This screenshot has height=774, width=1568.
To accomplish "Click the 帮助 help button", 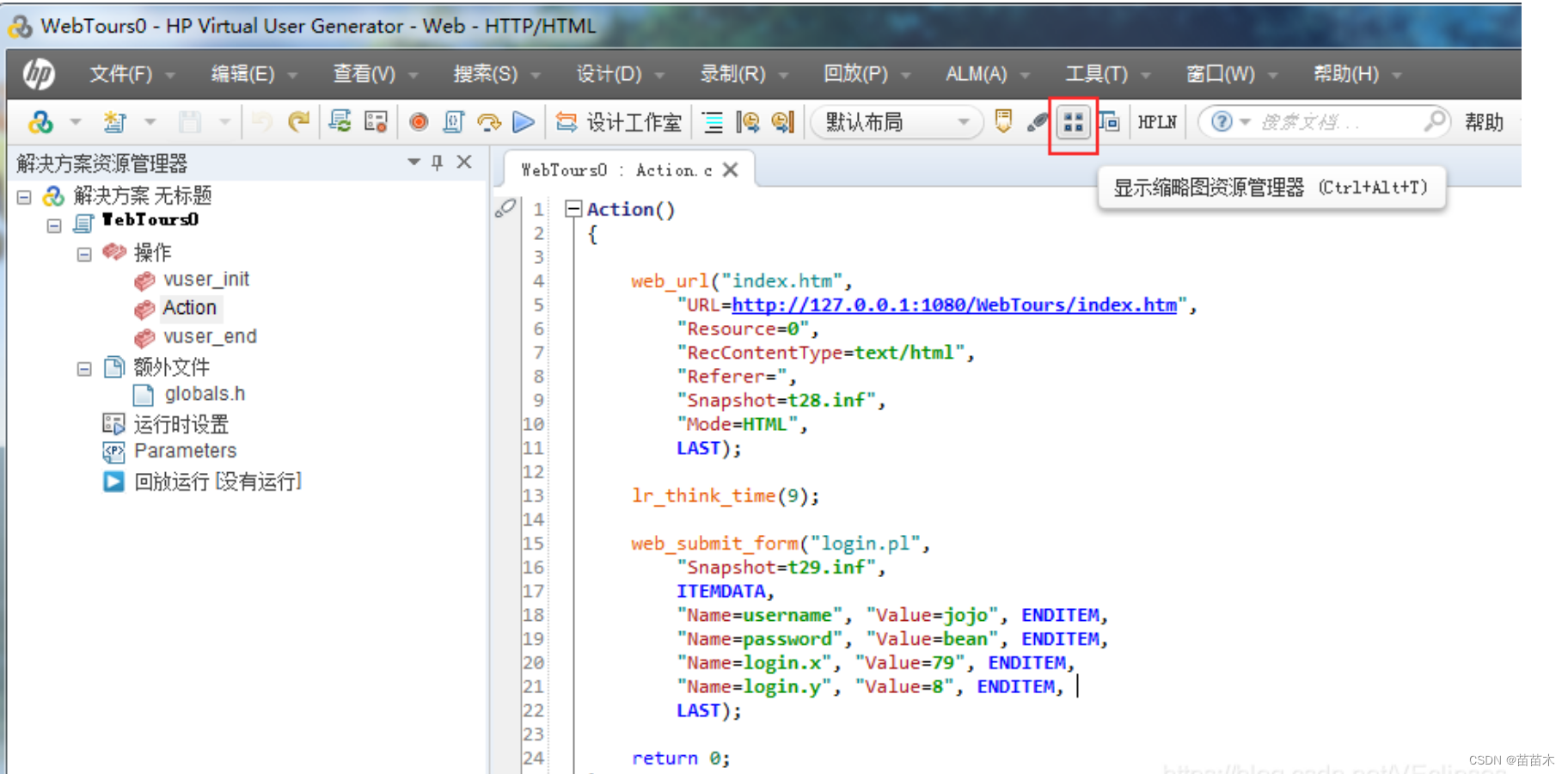I will [1484, 122].
